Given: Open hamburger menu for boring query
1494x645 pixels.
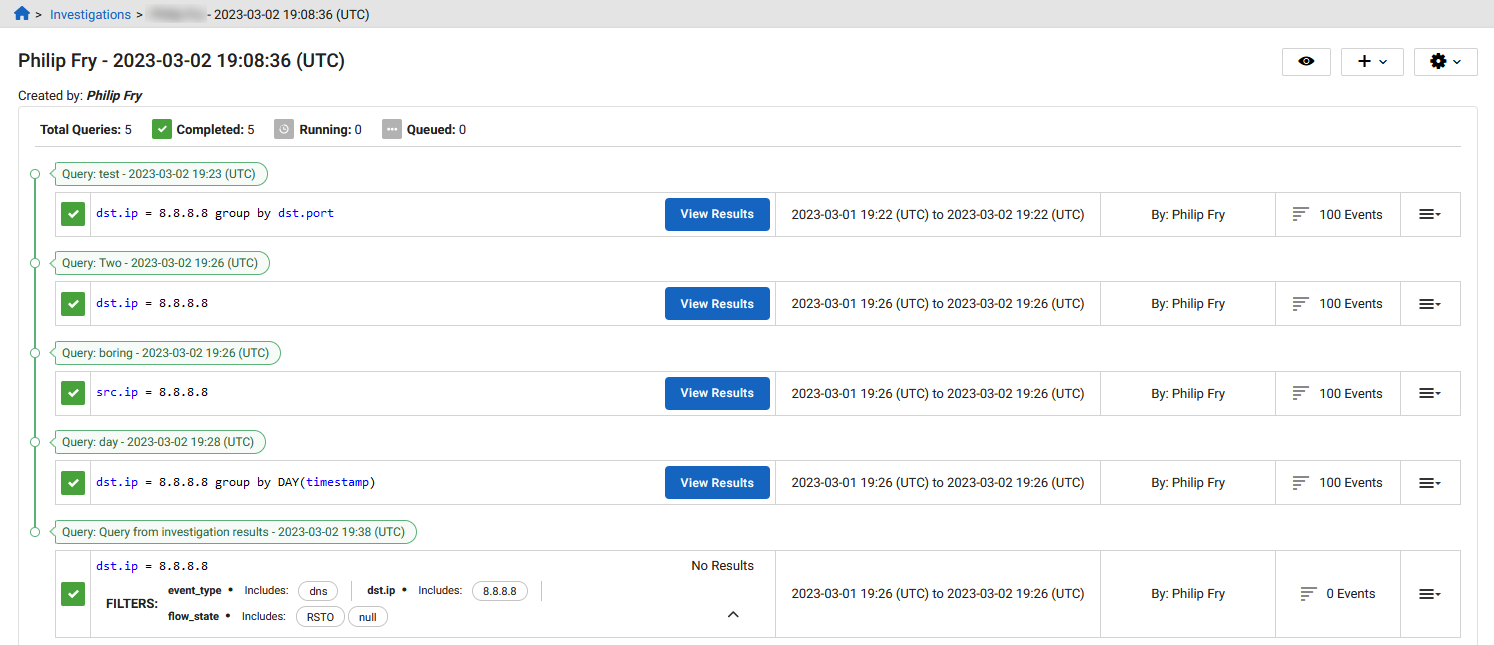Looking at the screenshot, I should coord(1430,393).
